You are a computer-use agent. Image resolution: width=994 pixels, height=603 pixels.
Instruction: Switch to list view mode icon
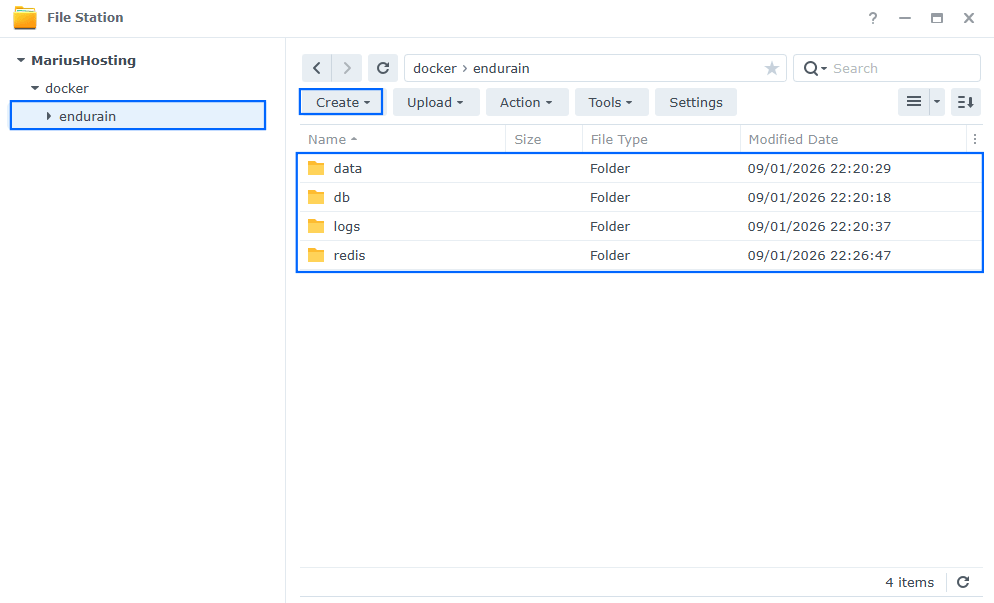913,102
